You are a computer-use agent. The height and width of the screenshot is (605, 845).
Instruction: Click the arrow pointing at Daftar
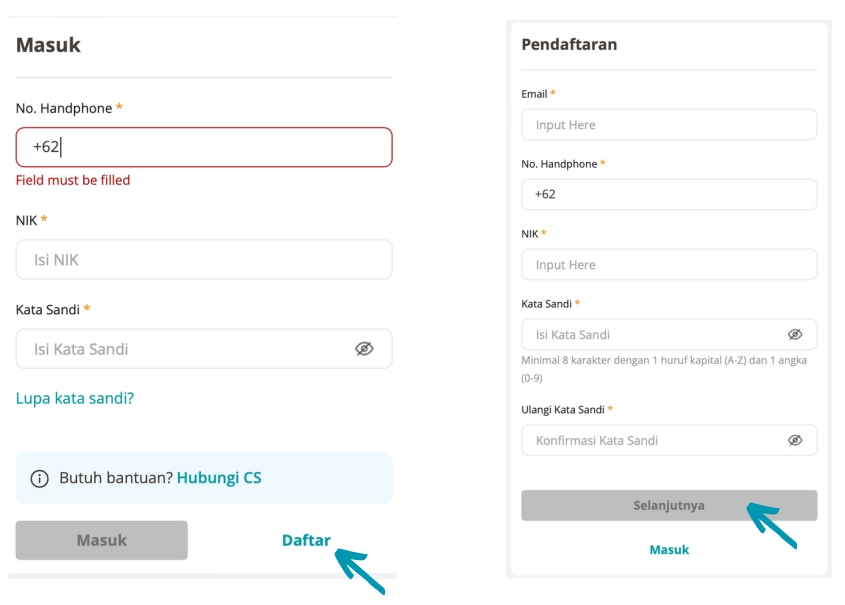pos(359,571)
